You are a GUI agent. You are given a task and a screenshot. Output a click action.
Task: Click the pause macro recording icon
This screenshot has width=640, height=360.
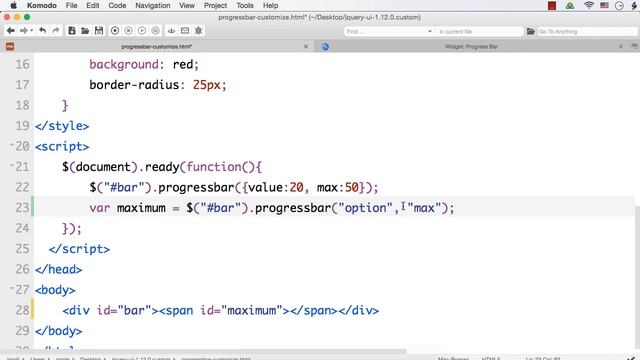128,31
